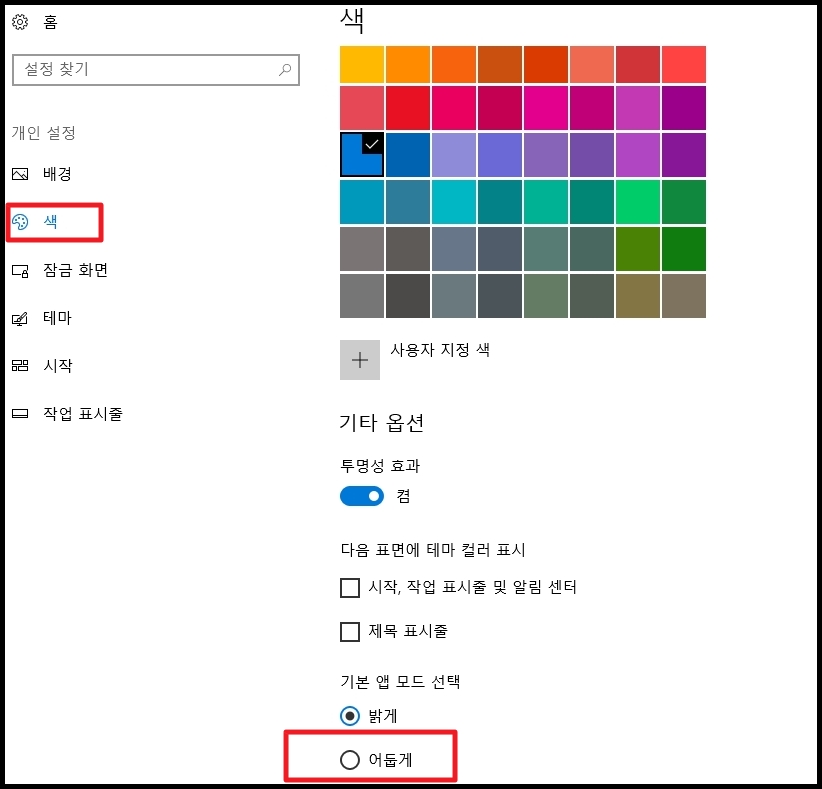822x789 pixels.
Task: Turn off the 투명성 효과 toggle
Action: coord(362,496)
